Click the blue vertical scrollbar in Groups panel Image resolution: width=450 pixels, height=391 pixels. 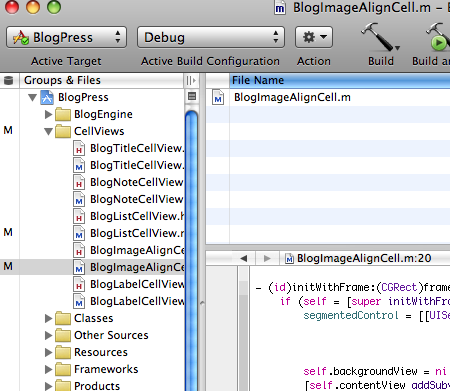[191, 250]
